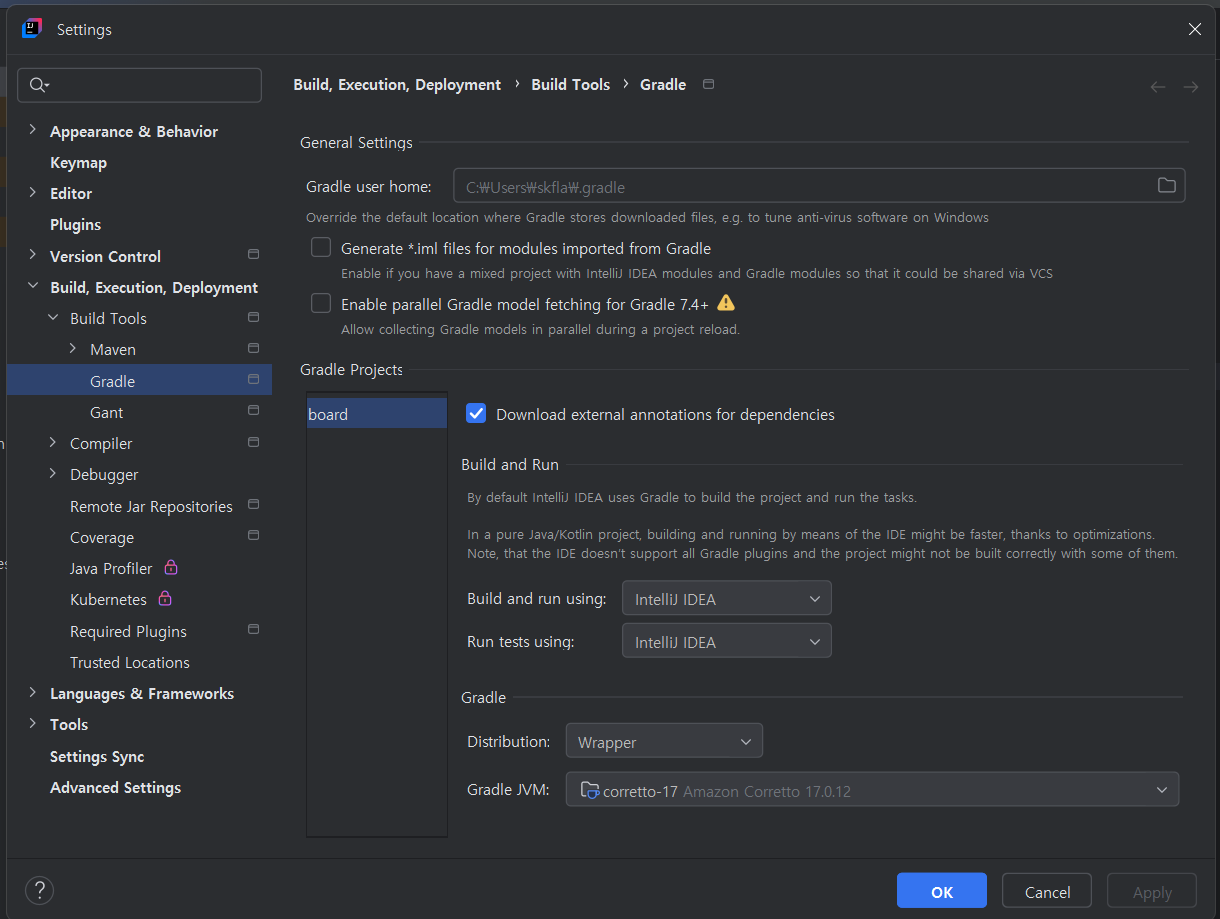Click the settings search input field
The image size is (1220, 919).
pos(141,85)
